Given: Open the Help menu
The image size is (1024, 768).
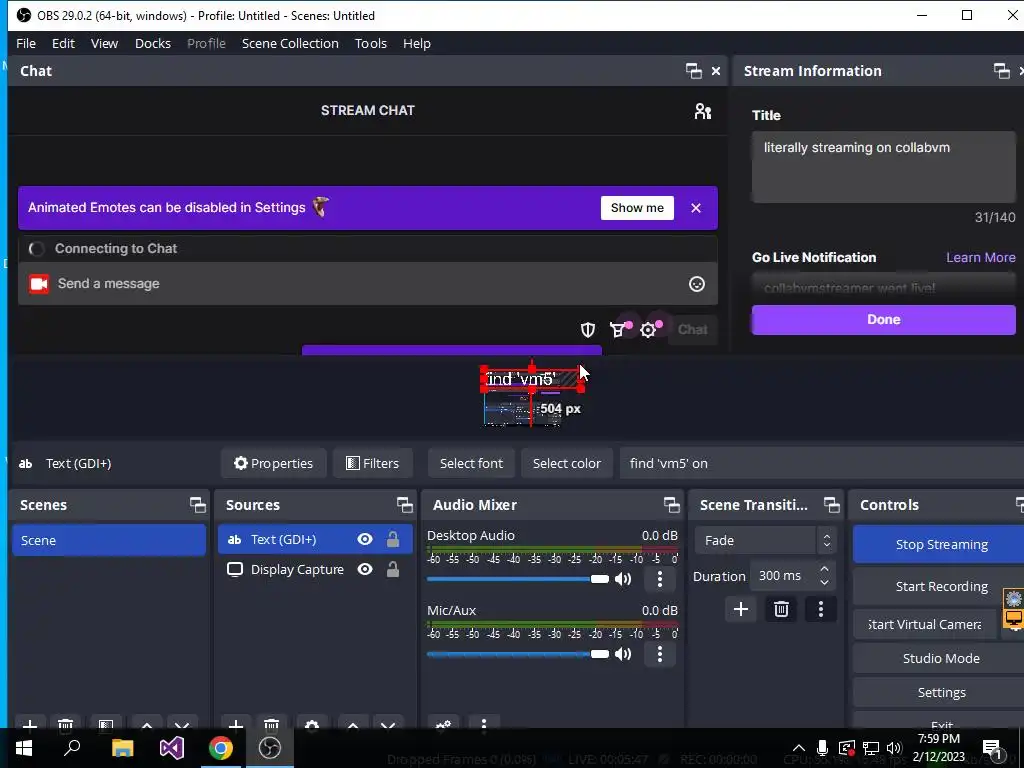Looking at the screenshot, I should point(417,44).
